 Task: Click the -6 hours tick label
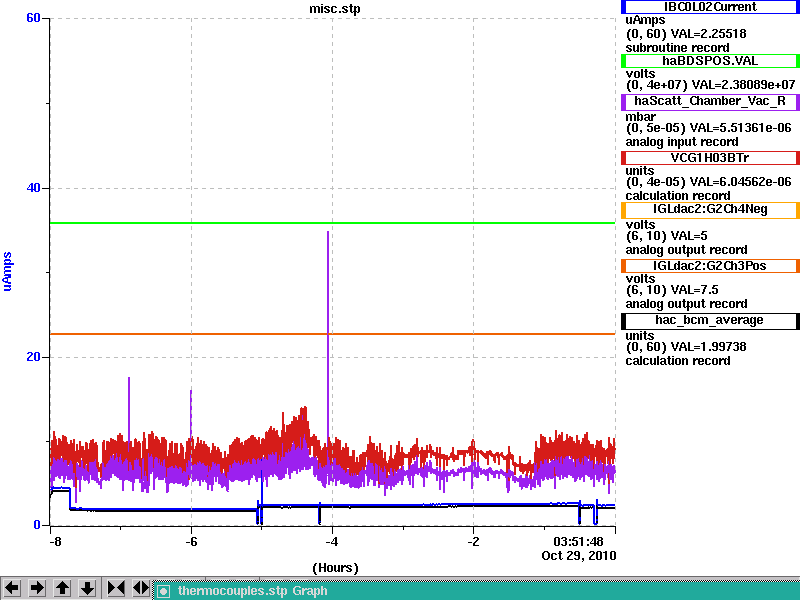191,542
